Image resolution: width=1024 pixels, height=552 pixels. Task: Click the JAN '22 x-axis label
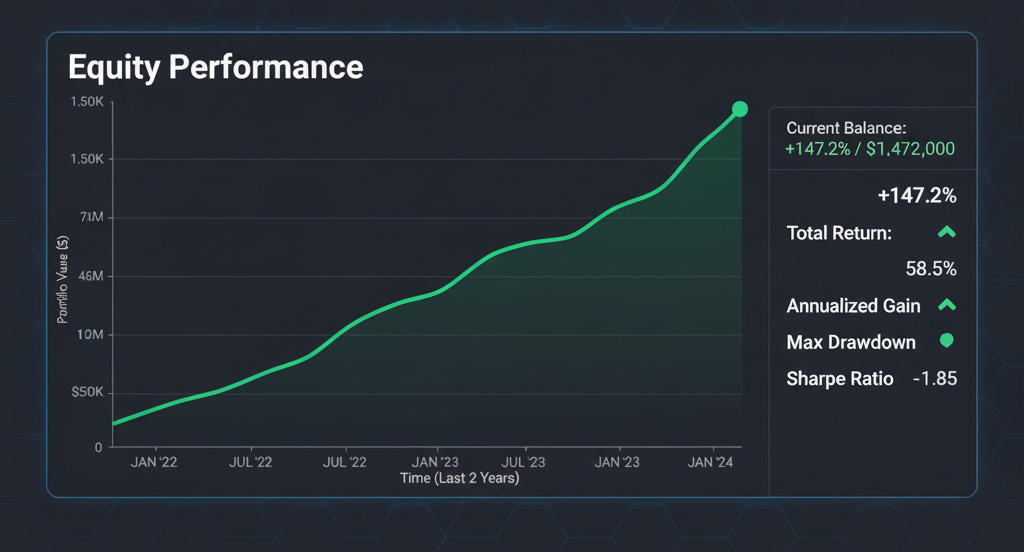click(155, 462)
